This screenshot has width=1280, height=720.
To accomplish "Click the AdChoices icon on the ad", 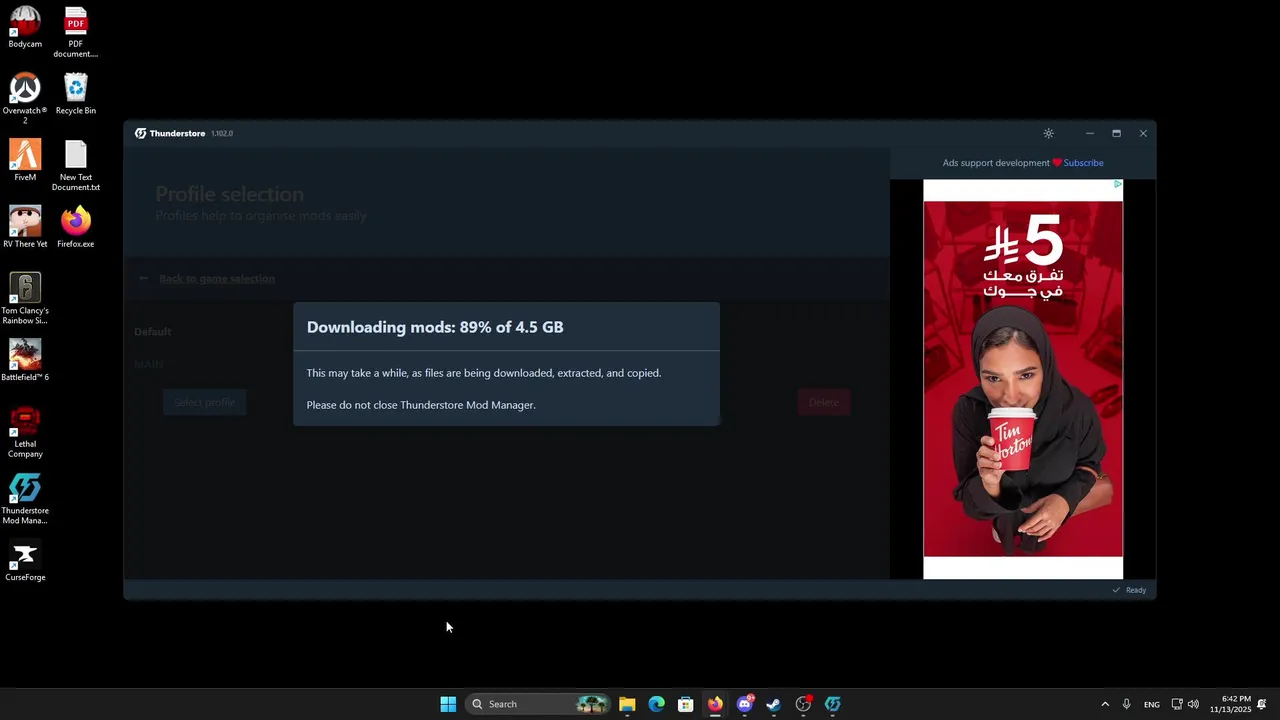I will coord(1117,184).
